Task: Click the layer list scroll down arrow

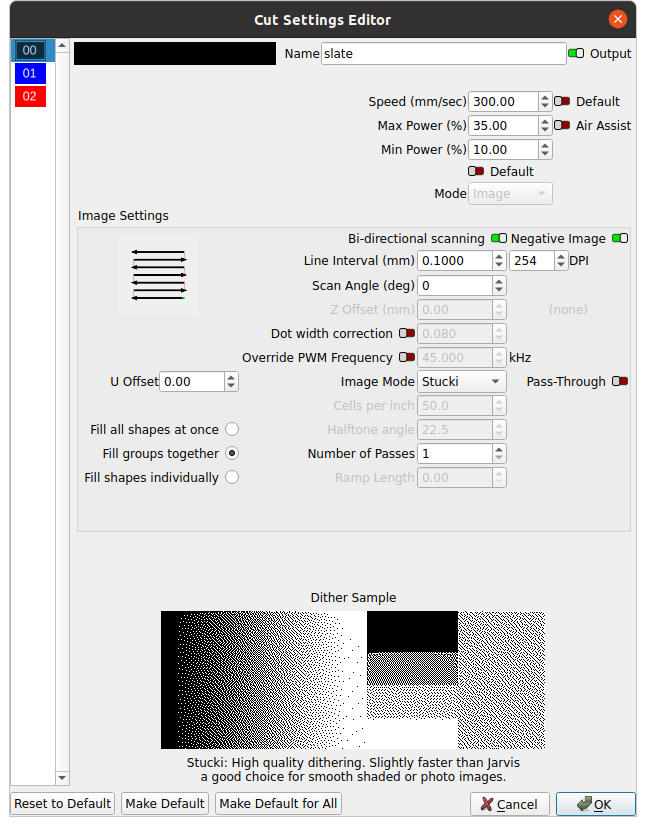Action: [62, 778]
